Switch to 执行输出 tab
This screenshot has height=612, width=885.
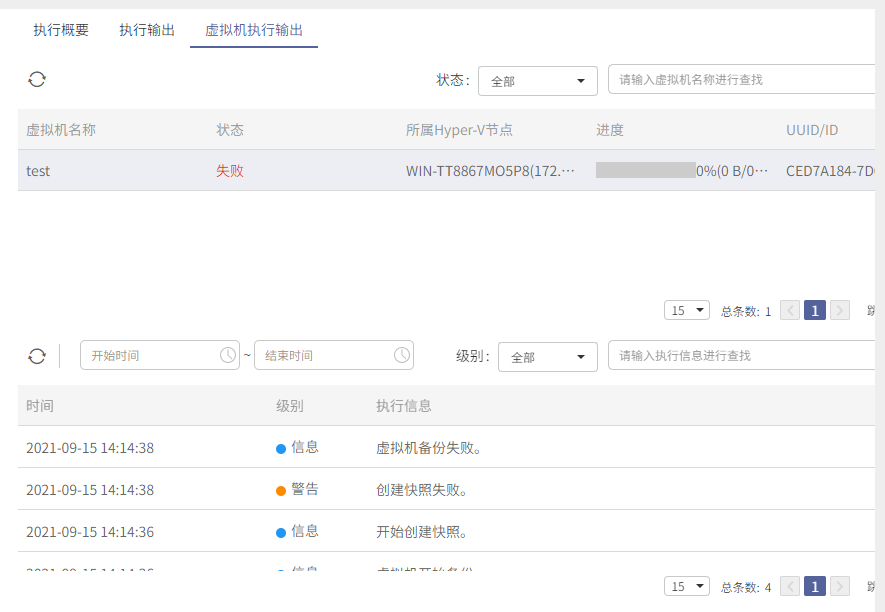point(147,30)
